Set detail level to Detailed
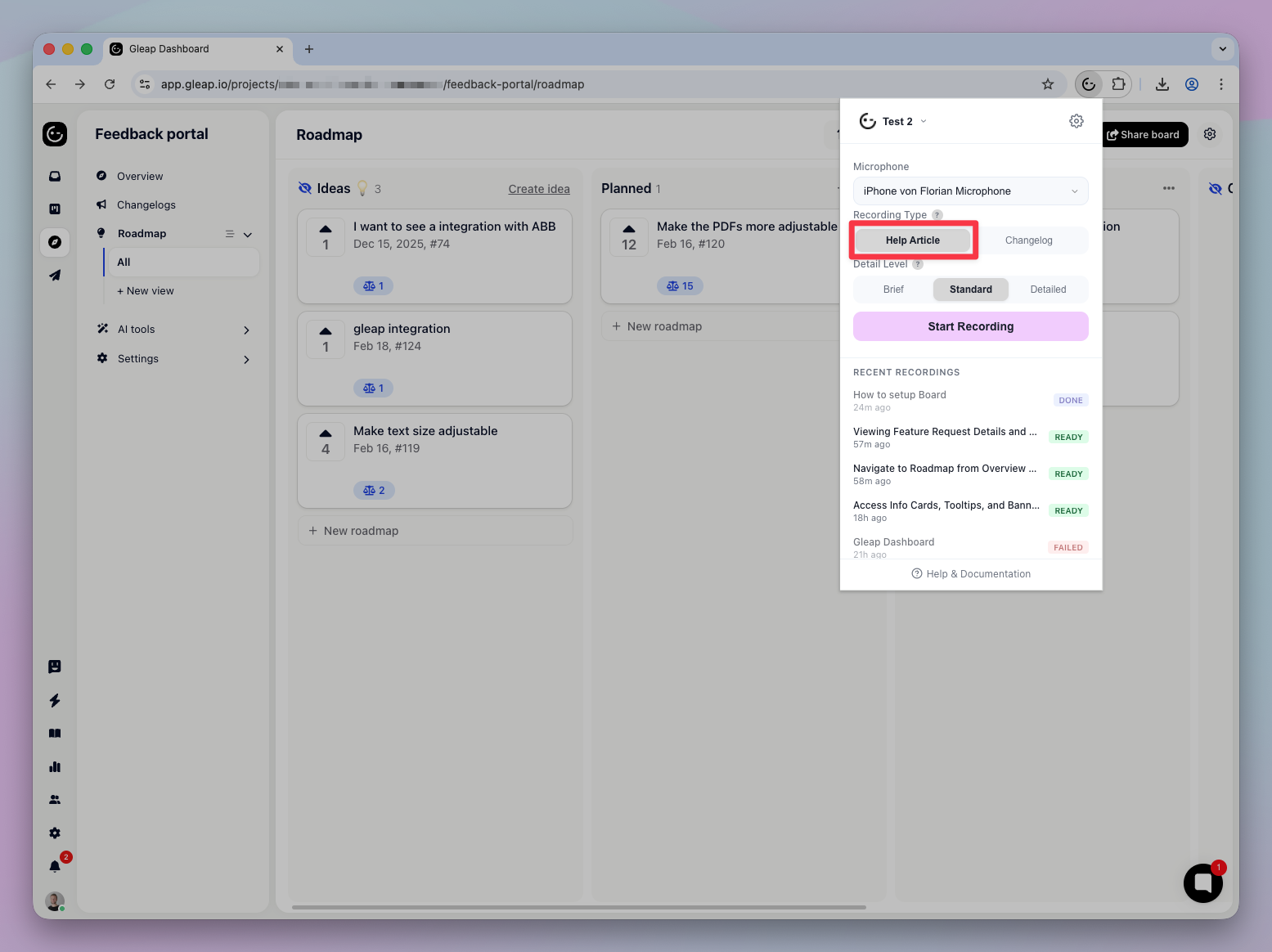This screenshot has height=952, width=1272. click(1048, 290)
